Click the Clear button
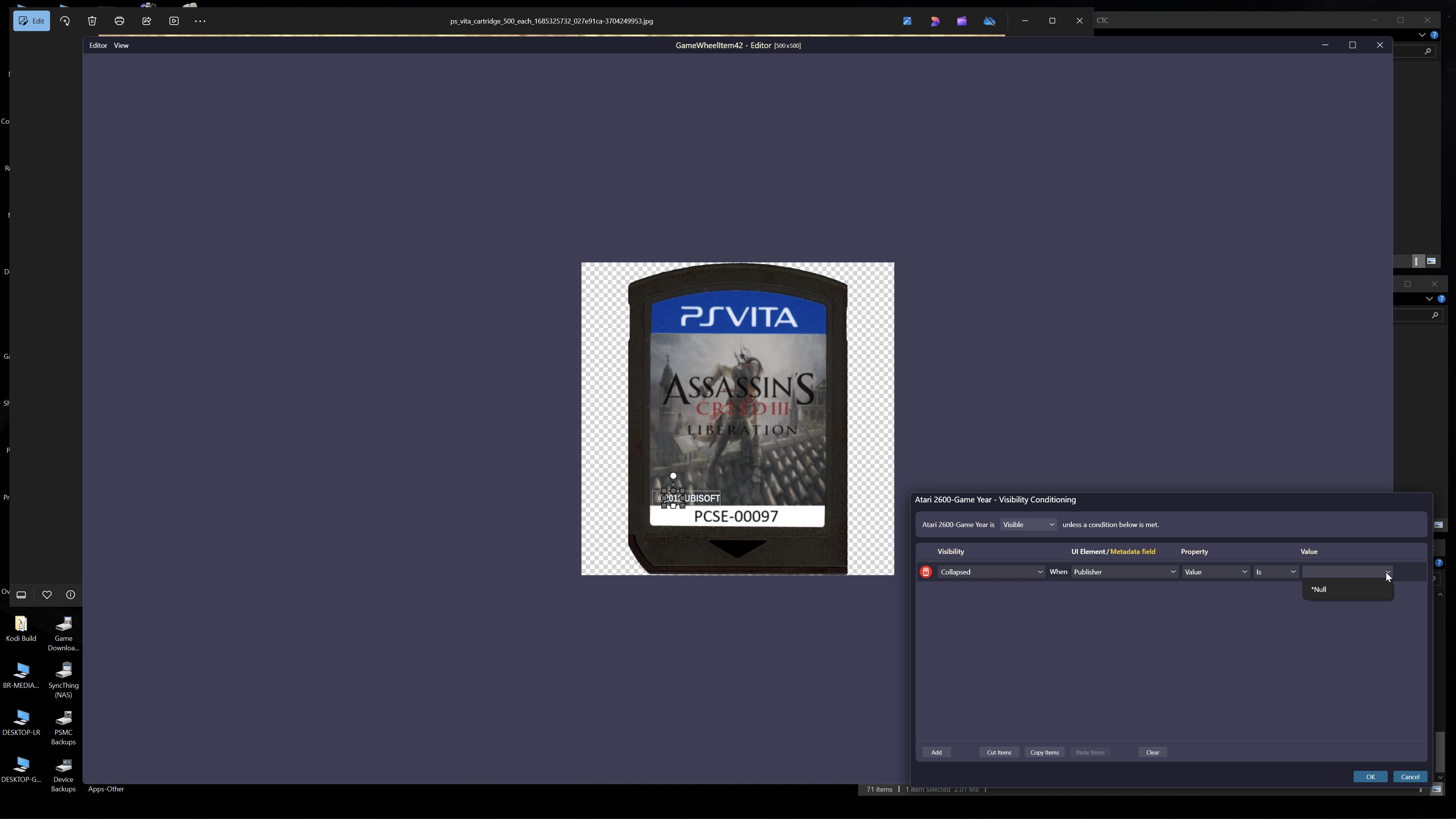1456x819 pixels. coord(1153,752)
